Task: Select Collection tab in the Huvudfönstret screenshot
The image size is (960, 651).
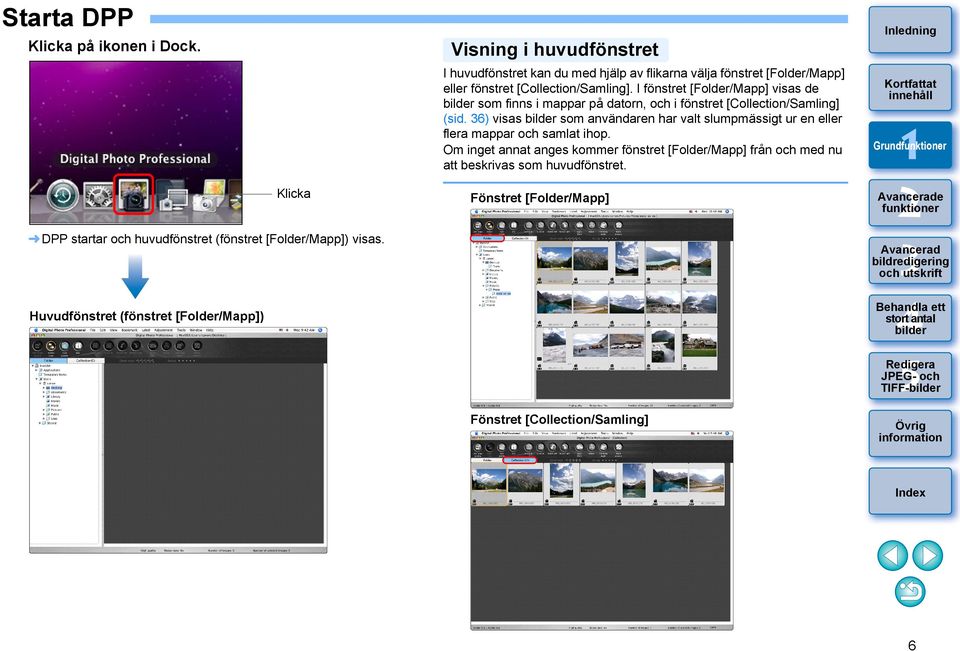Action: coord(86,361)
